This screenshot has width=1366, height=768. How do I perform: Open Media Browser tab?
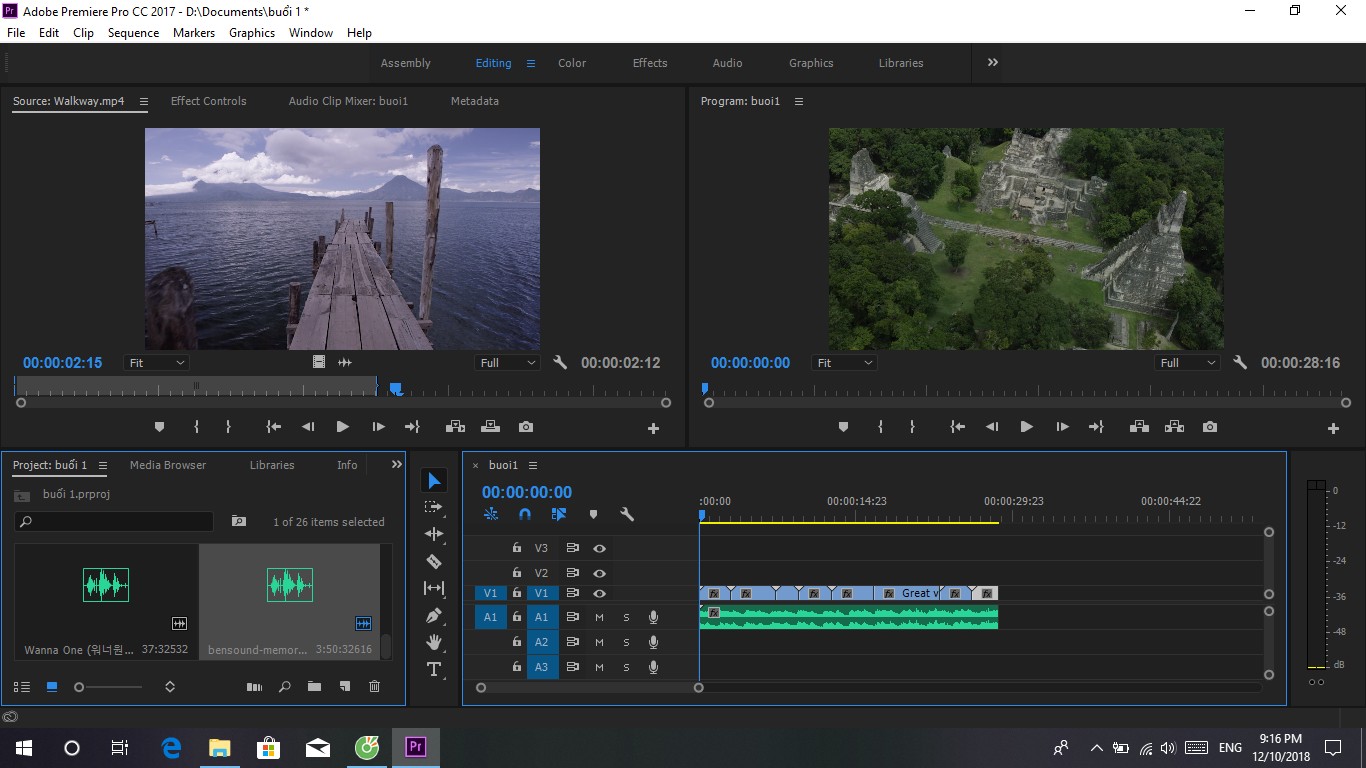click(168, 465)
